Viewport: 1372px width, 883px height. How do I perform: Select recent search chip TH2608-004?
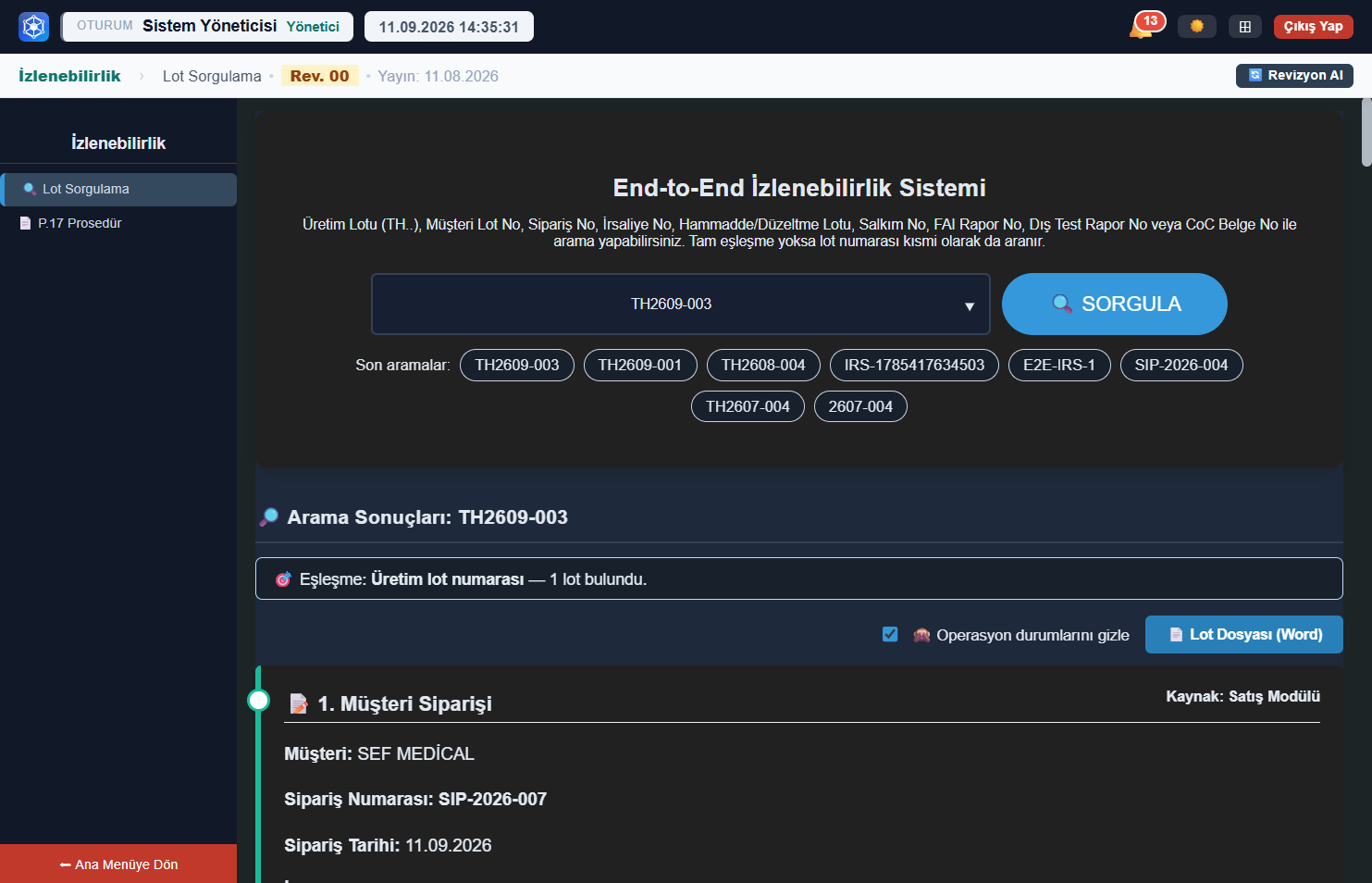[763, 365]
